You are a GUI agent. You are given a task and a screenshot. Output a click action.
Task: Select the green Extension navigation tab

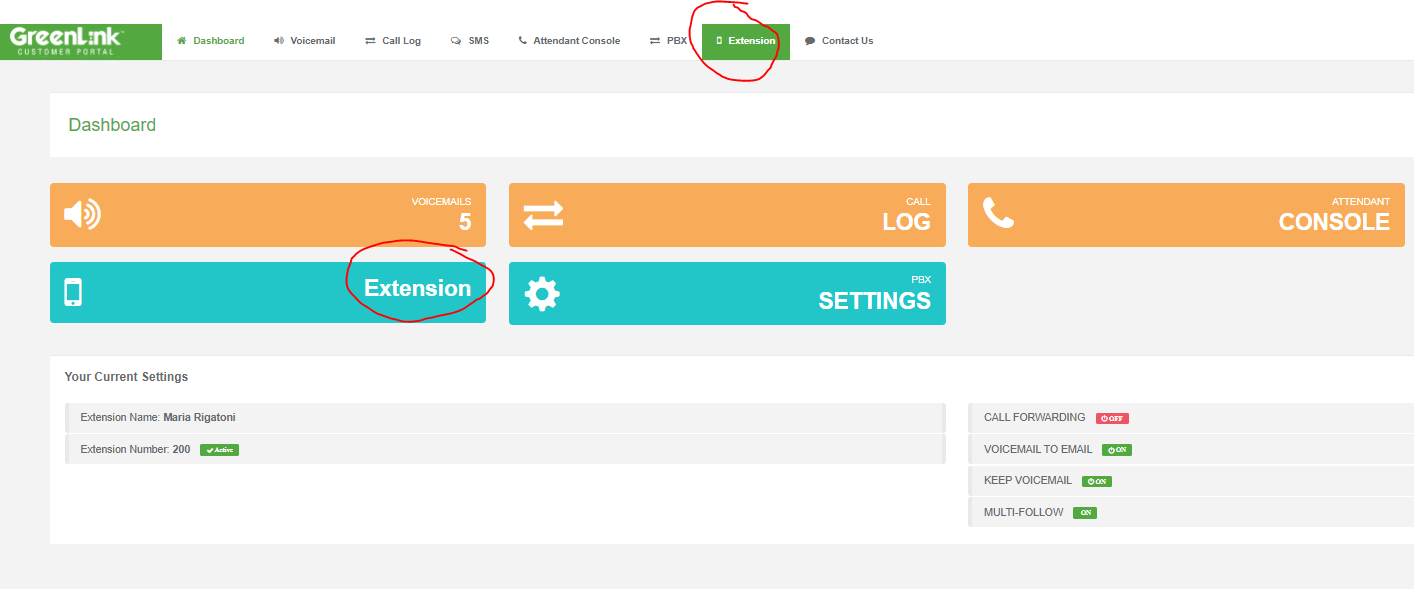click(x=746, y=41)
